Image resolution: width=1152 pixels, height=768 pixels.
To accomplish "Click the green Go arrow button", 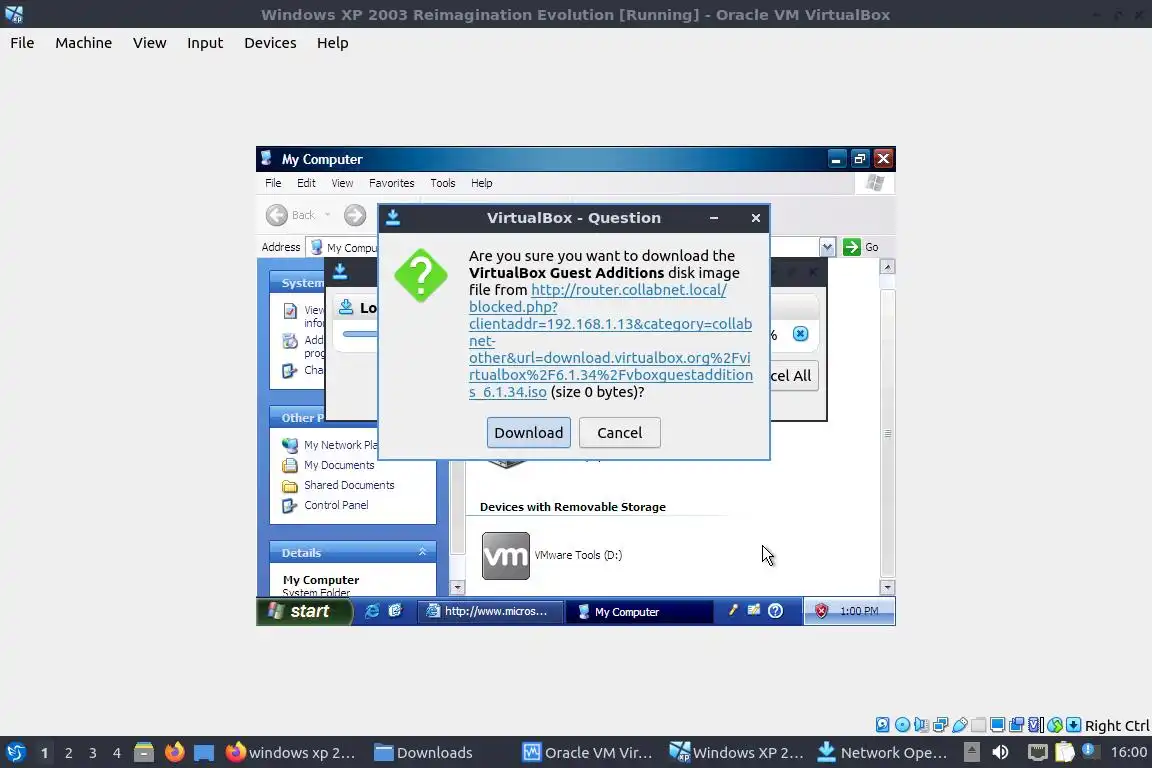I will point(852,247).
